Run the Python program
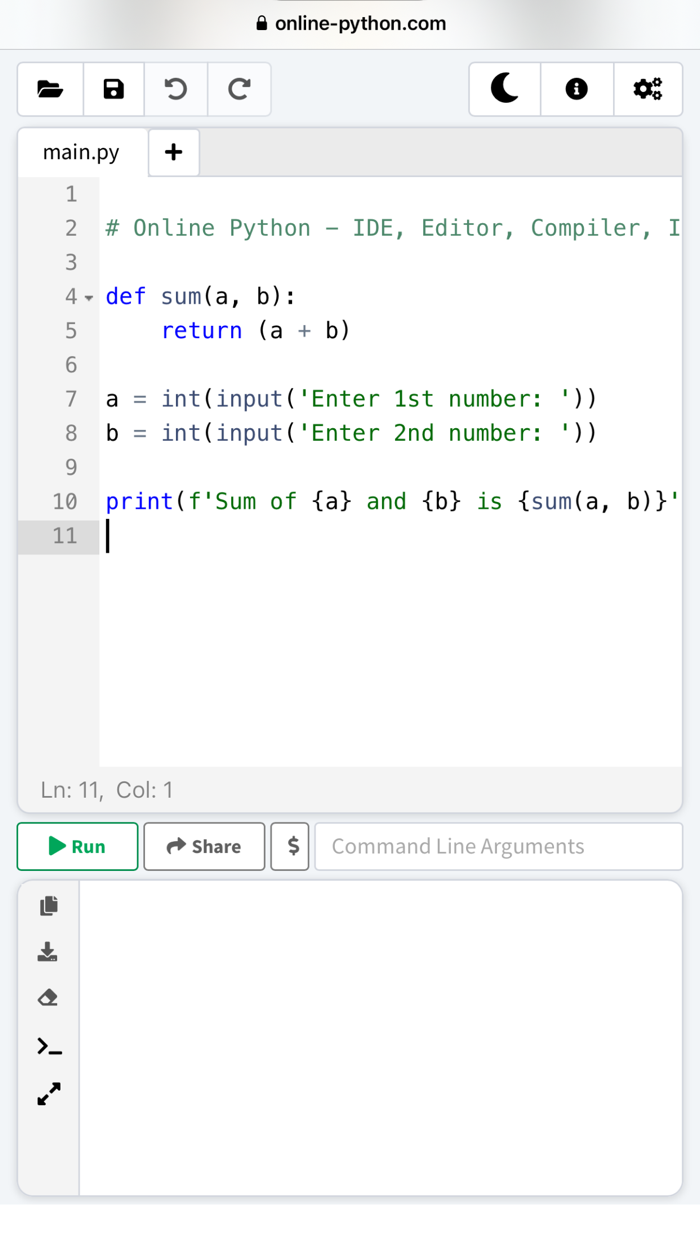Image resolution: width=700 pixels, height=1244 pixels. [x=77, y=846]
